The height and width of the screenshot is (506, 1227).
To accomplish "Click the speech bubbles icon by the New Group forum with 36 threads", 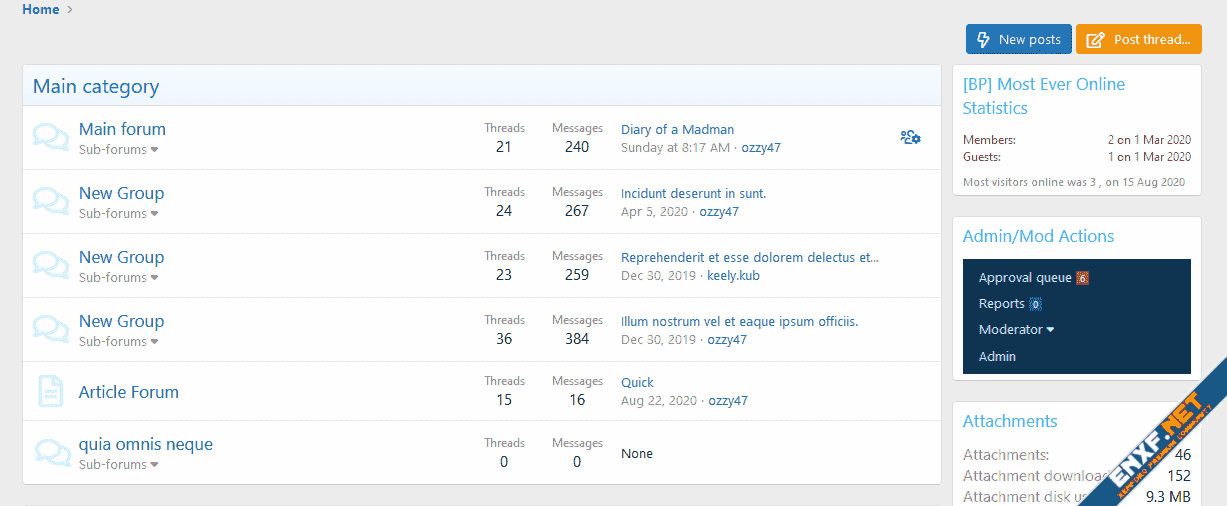I will [x=50, y=330].
